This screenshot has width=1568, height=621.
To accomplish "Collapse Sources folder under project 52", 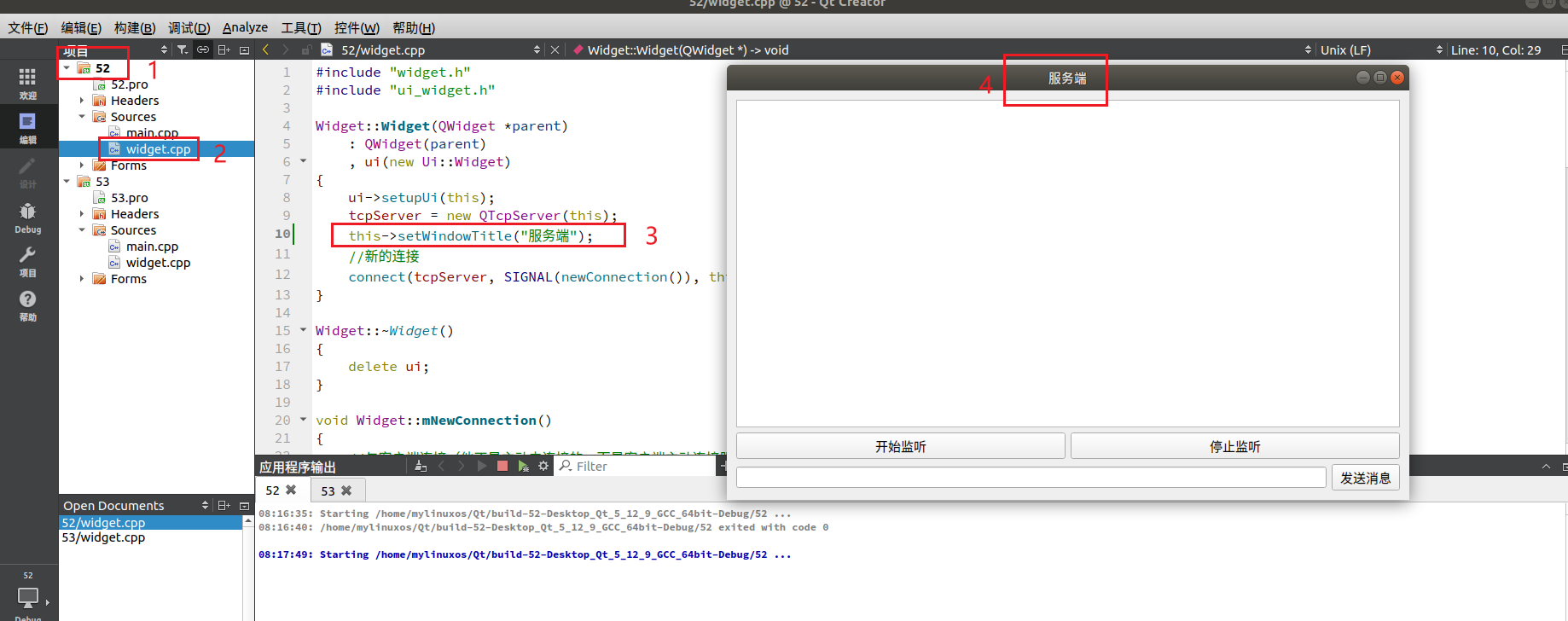I will tap(82, 116).
